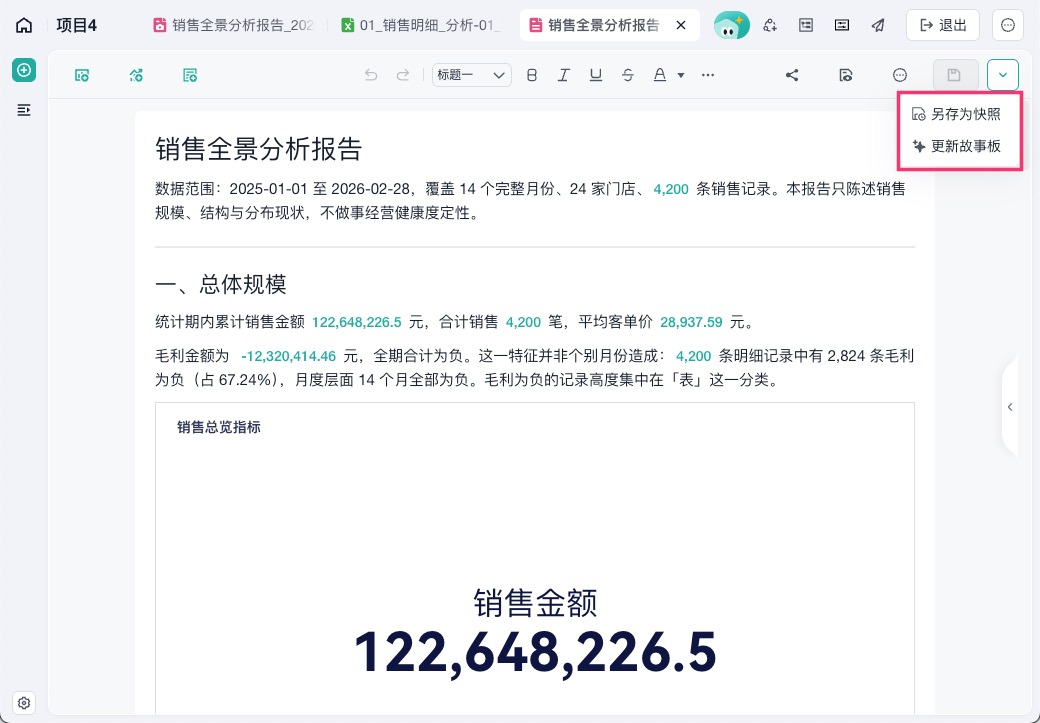Show more formatting options ellipsis
This screenshot has width=1040, height=723.
pos(708,76)
